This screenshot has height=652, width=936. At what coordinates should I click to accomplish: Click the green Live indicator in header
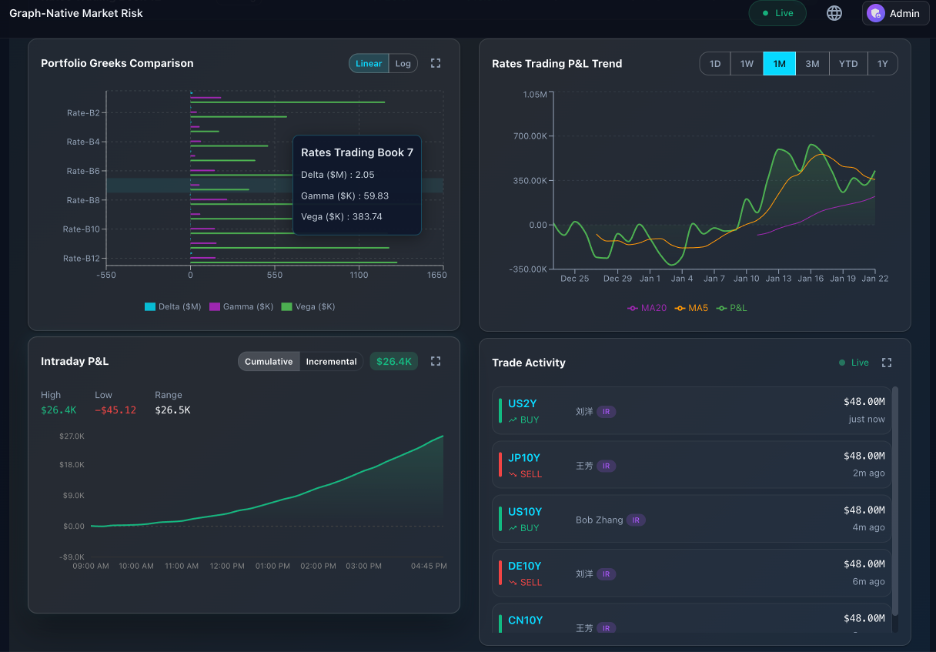pos(777,13)
